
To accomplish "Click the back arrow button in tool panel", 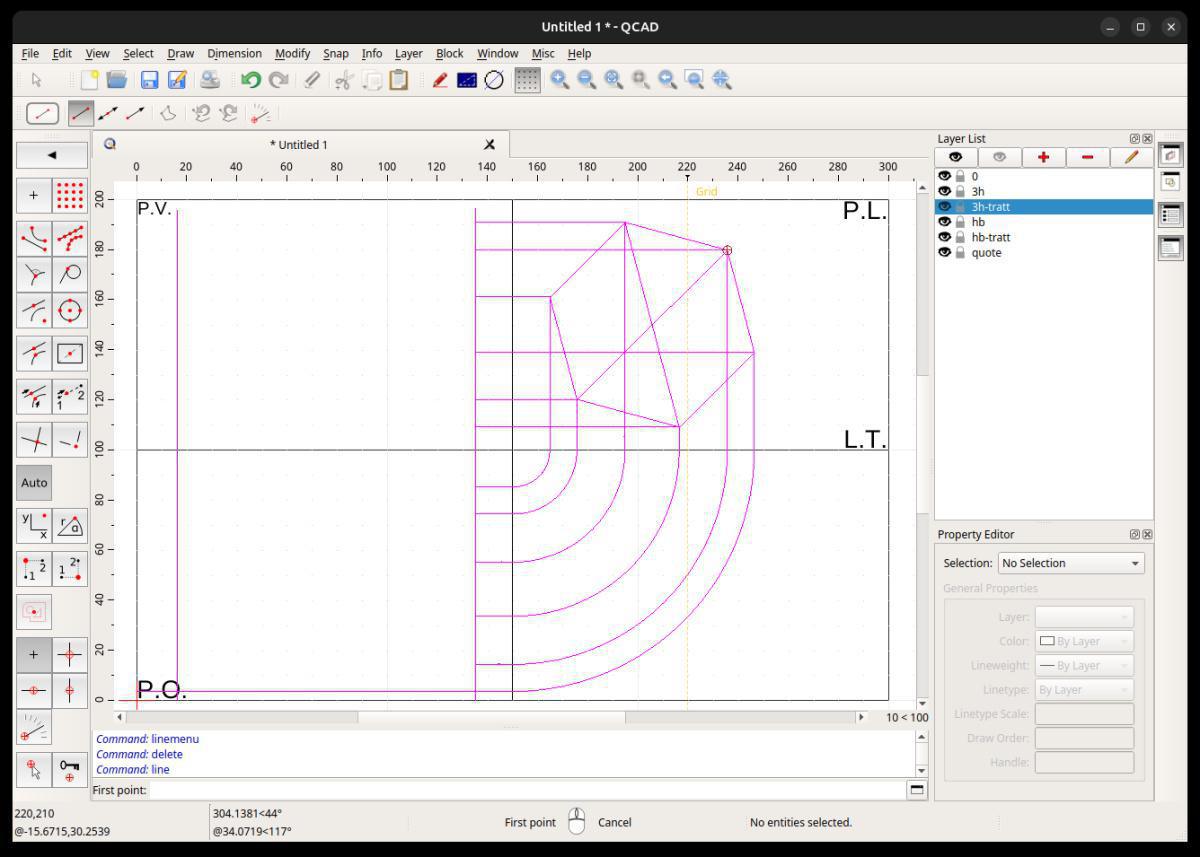I will tap(52, 155).
